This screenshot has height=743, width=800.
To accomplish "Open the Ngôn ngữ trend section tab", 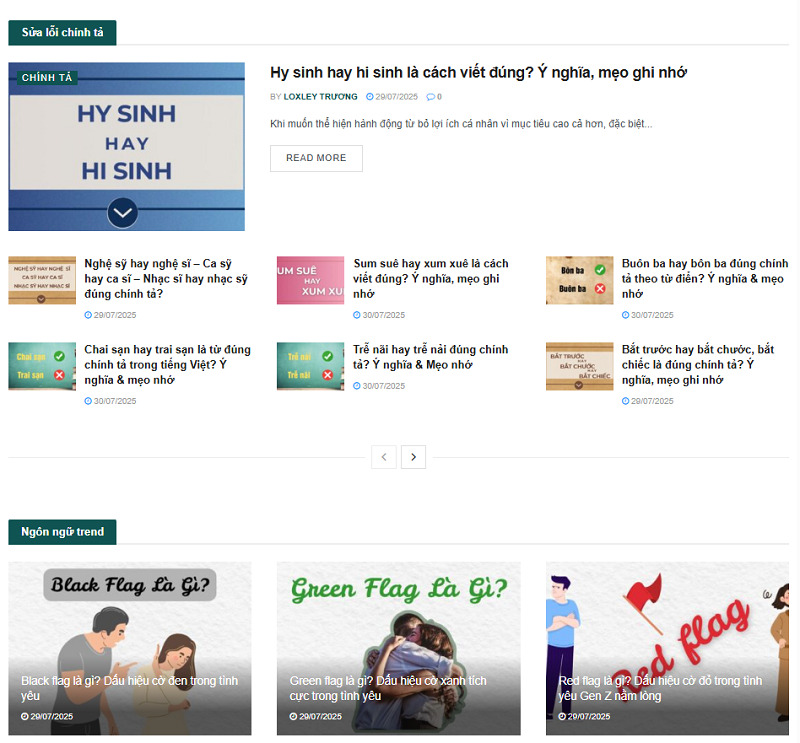I will click(x=62, y=532).
